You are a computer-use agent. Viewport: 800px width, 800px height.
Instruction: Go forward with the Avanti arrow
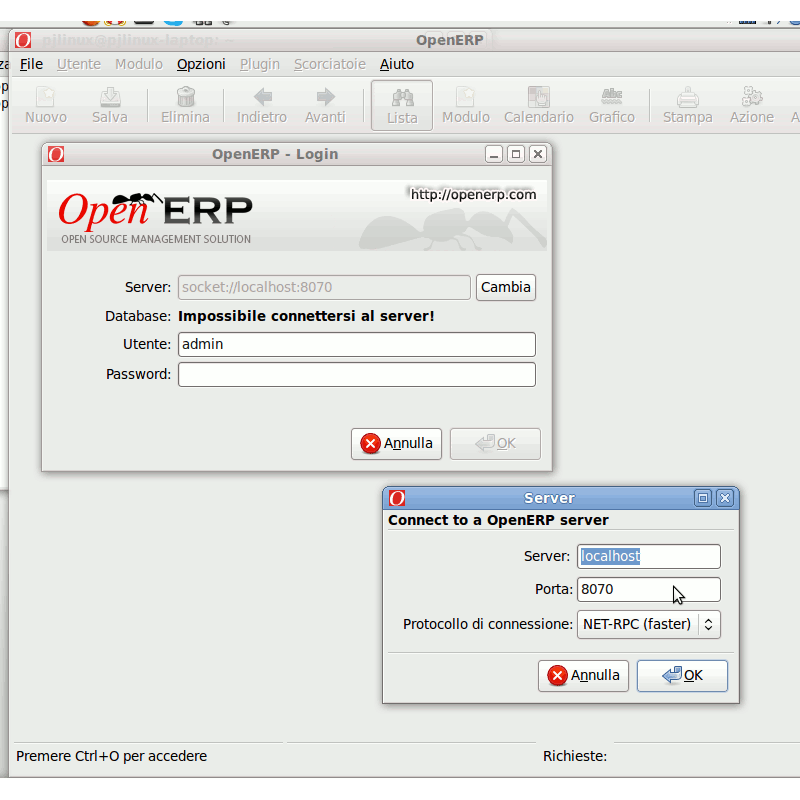(x=325, y=105)
